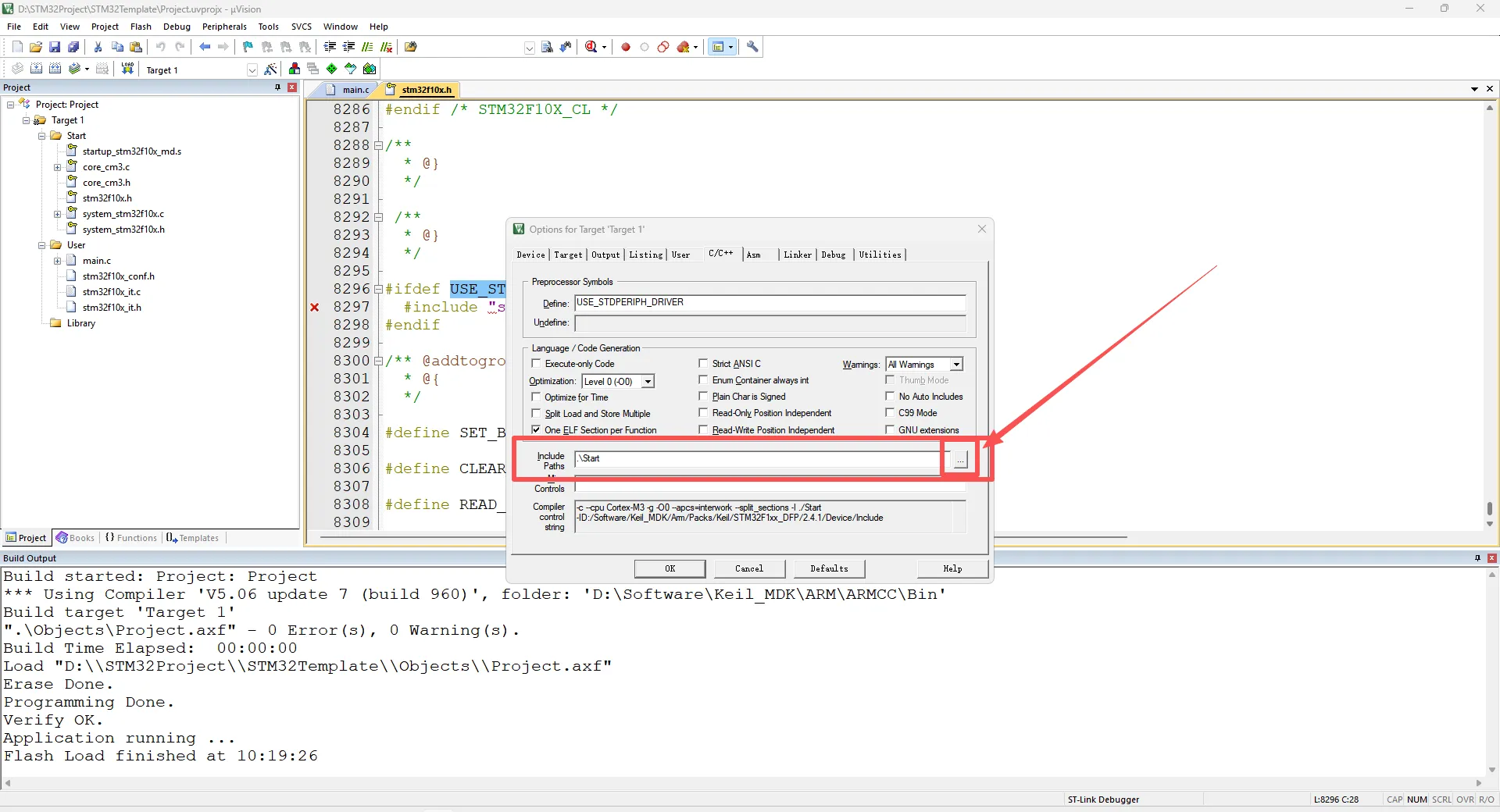Click the Build target icon
The width and height of the screenshot is (1500, 812).
[x=36, y=69]
